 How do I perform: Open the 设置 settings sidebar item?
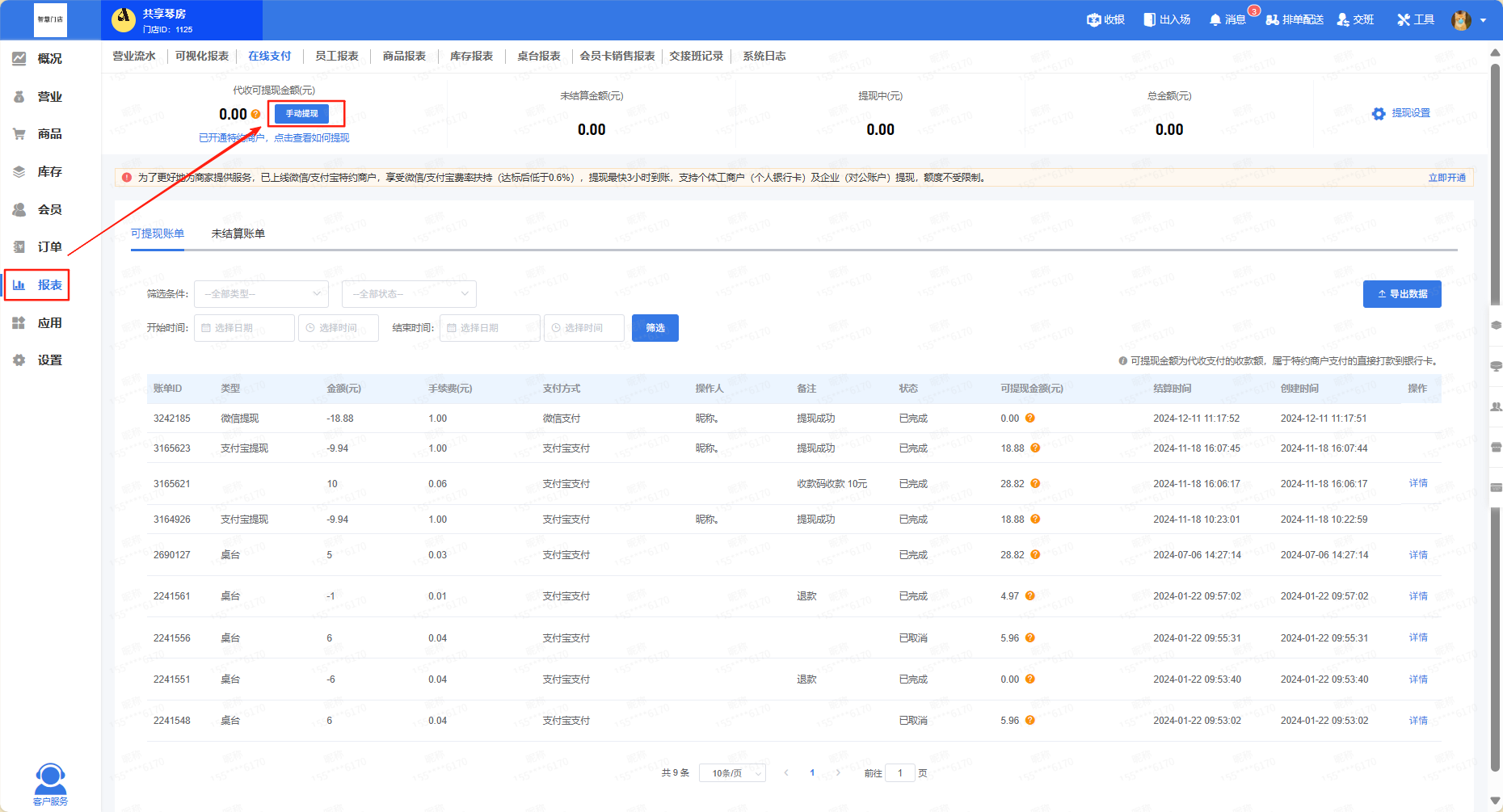click(38, 360)
